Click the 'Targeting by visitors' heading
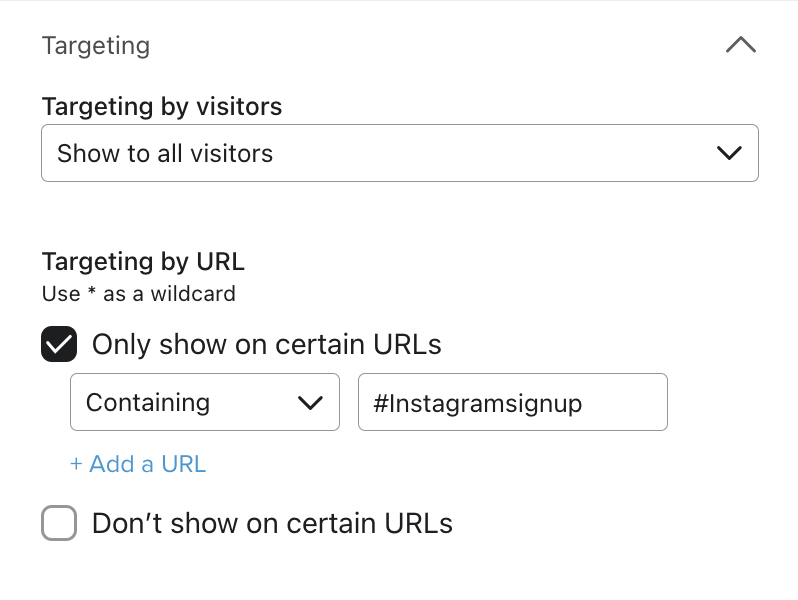The image size is (798, 600). tap(162, 106)
